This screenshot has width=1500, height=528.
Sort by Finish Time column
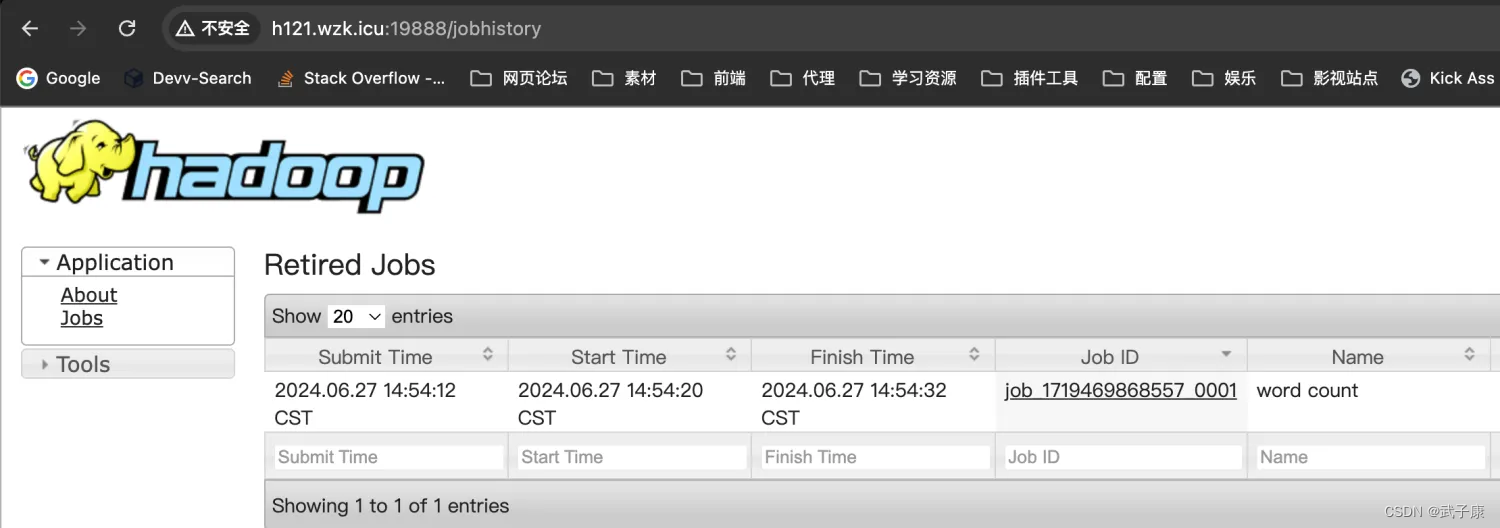click(x=873, y=356)
